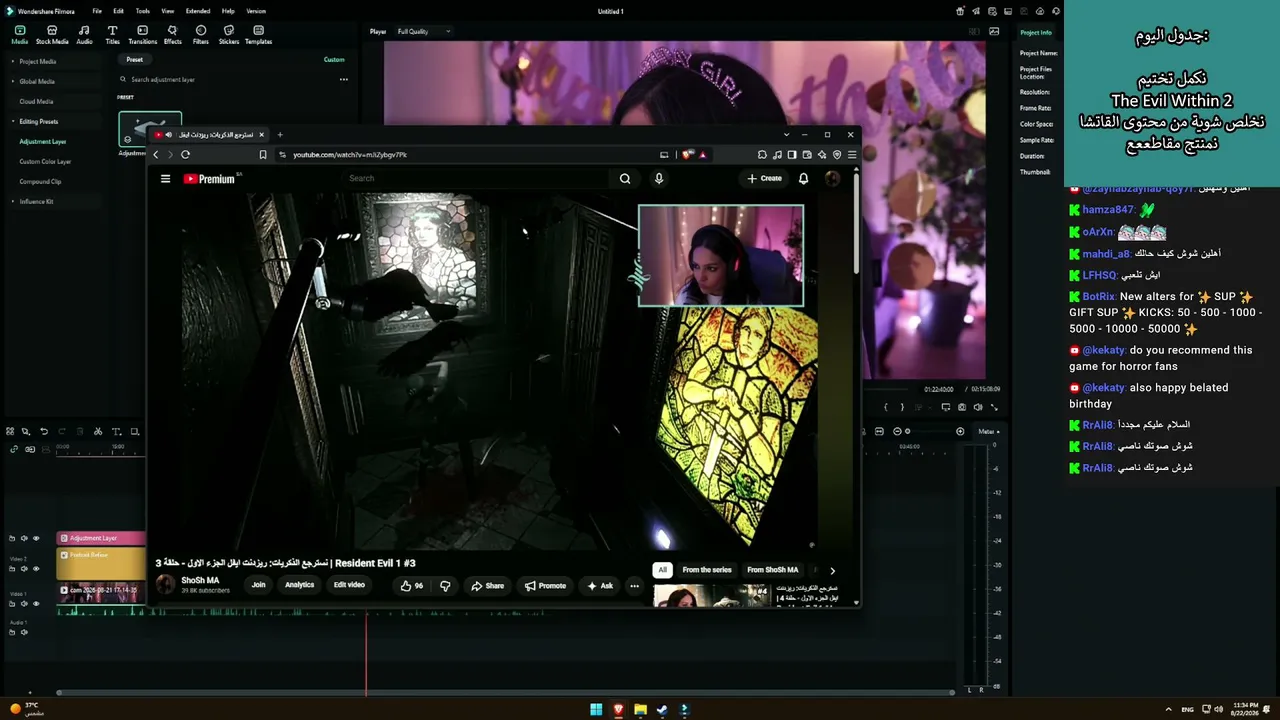Viewport: 1280px width, 720px height.
Task: Click the player volume speaker icon
Action: pos(978,407)
